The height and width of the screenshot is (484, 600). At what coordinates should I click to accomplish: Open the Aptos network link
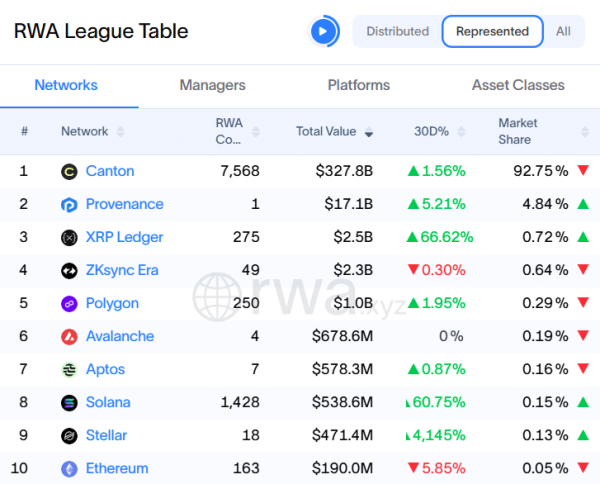coord(105,369)
